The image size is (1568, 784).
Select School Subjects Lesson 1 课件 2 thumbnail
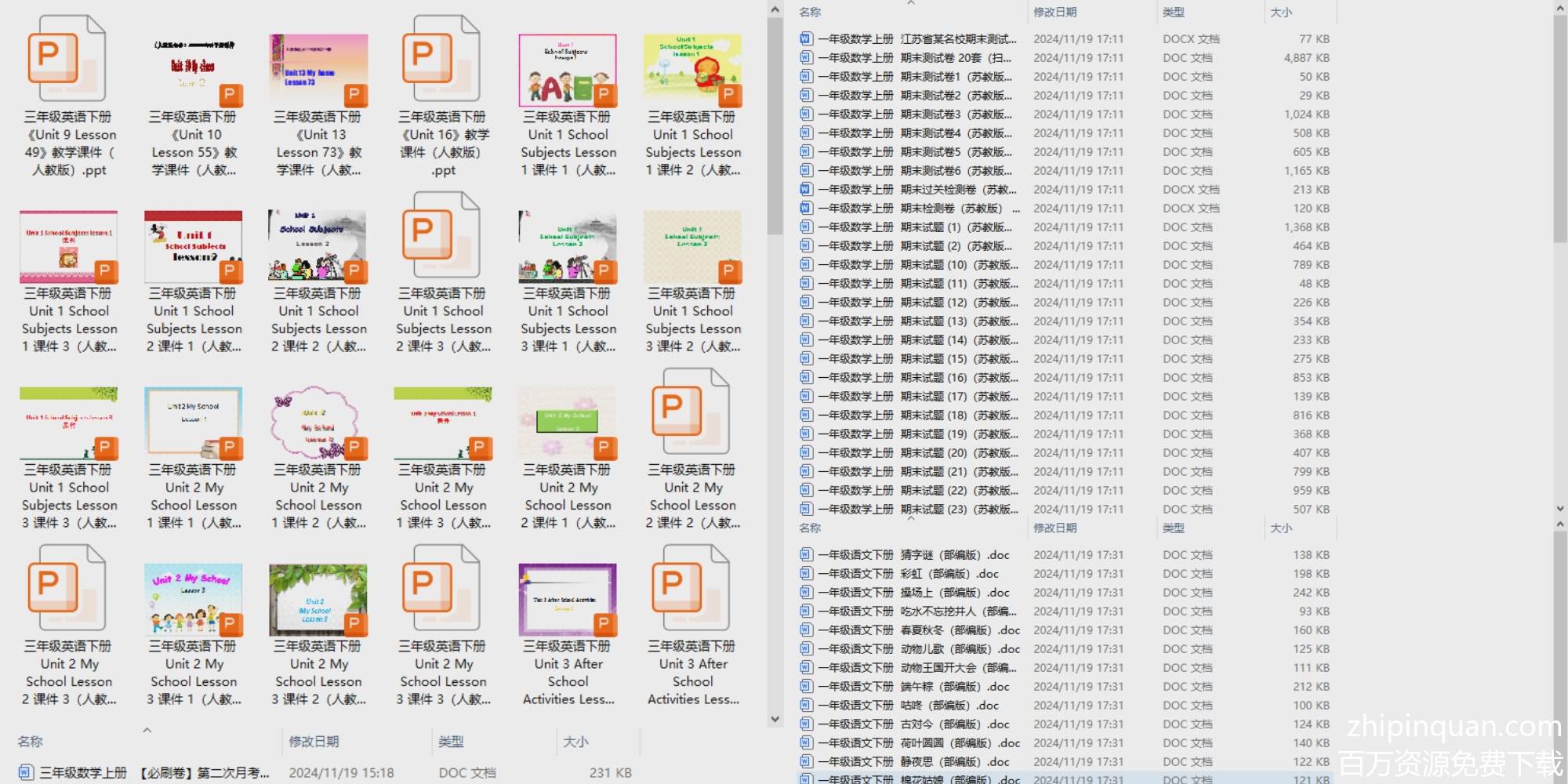(692, 71)
